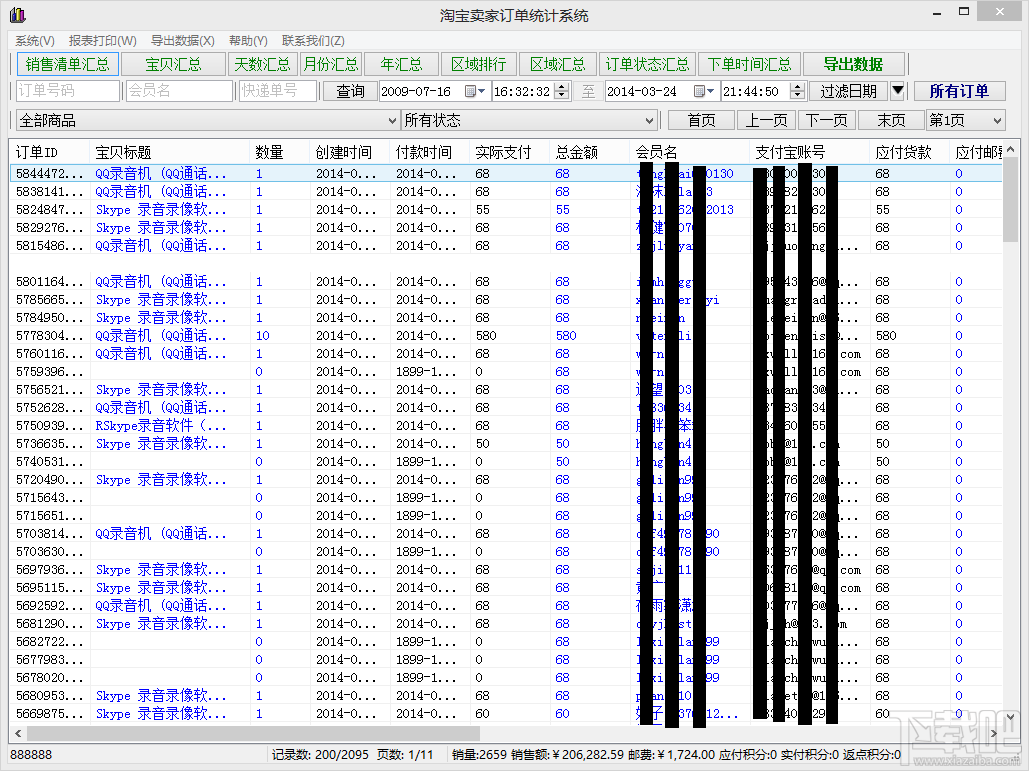
Task: Sort by the 支付宝账号 column header
Action: point(810,152)
